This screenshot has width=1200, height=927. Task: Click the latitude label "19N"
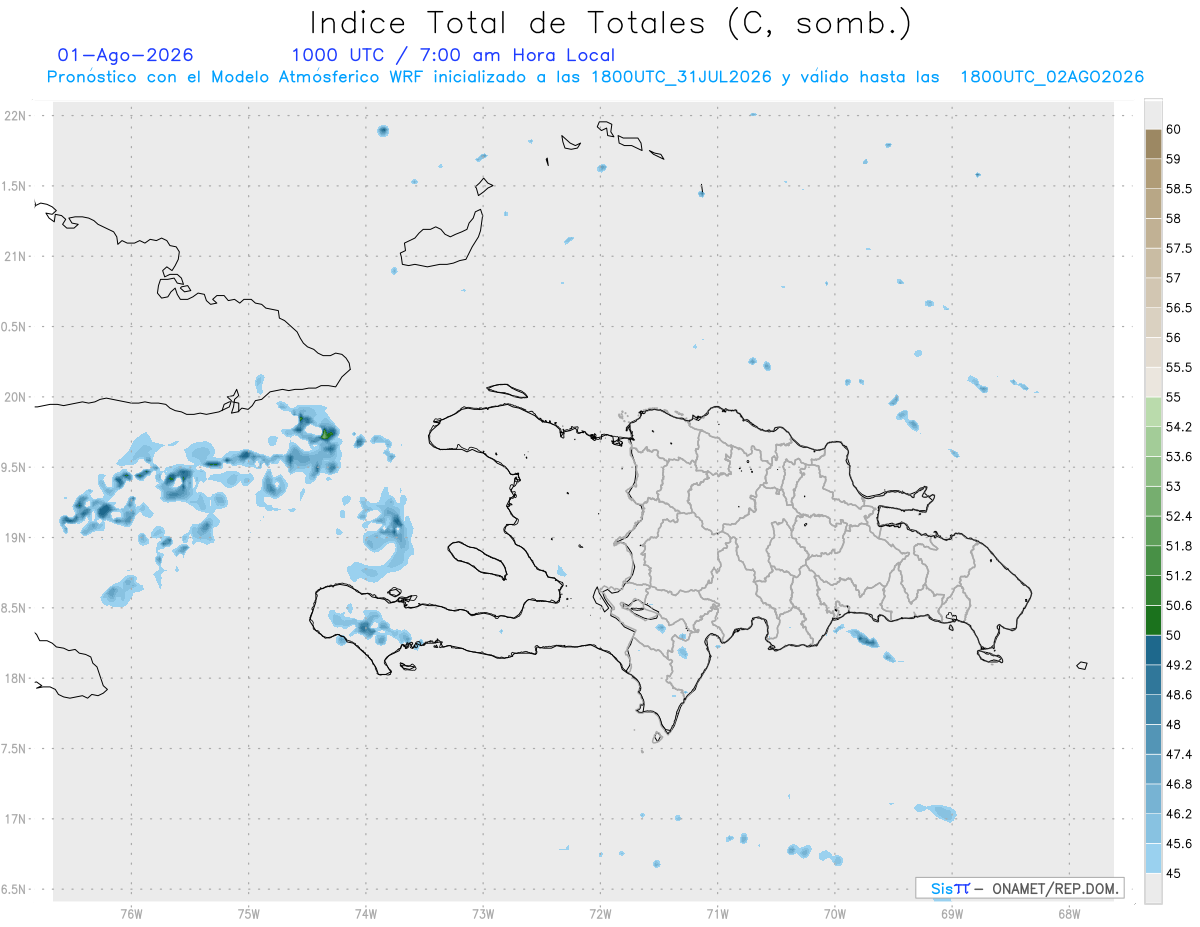click(x=15, y=537)
